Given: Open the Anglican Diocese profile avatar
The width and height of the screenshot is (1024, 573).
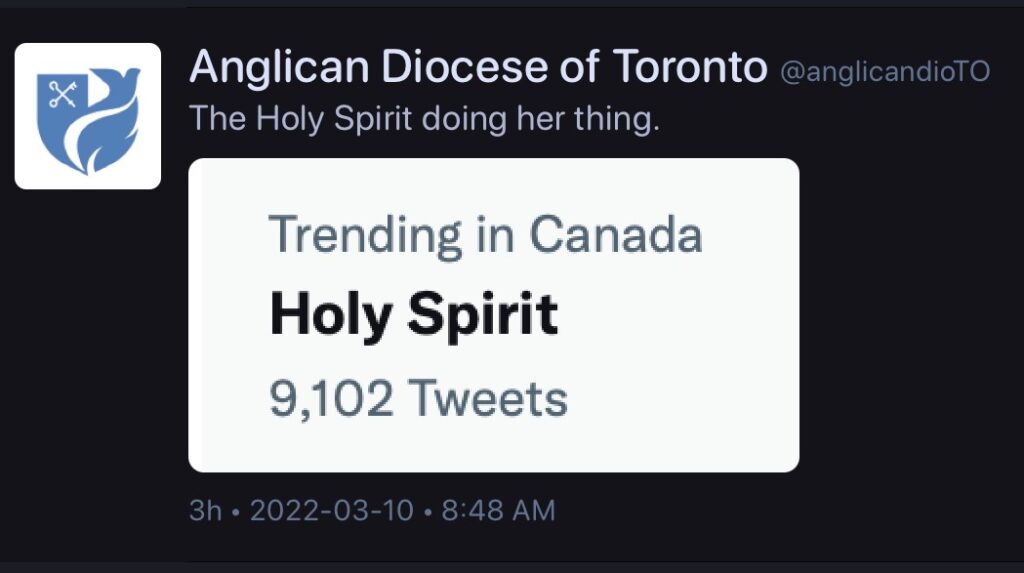Looking at the screenshot, I should [88, 116].
